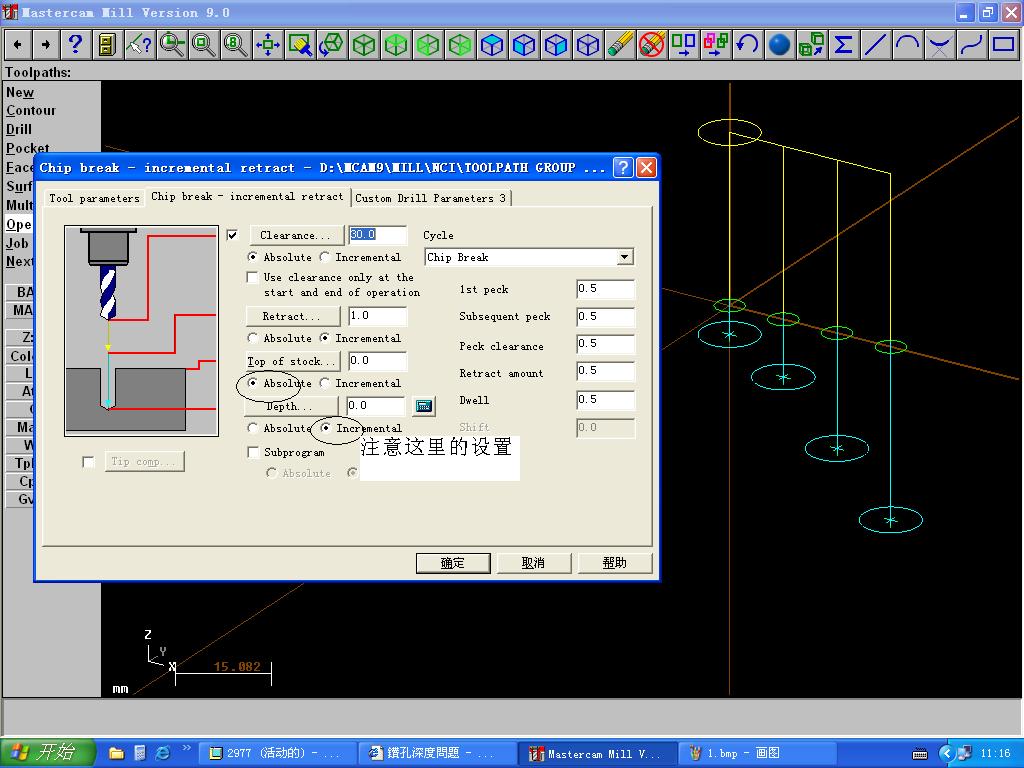Select the Line drawing icon
Viewport: 1024px width, 768px height.
coord(875,44)
